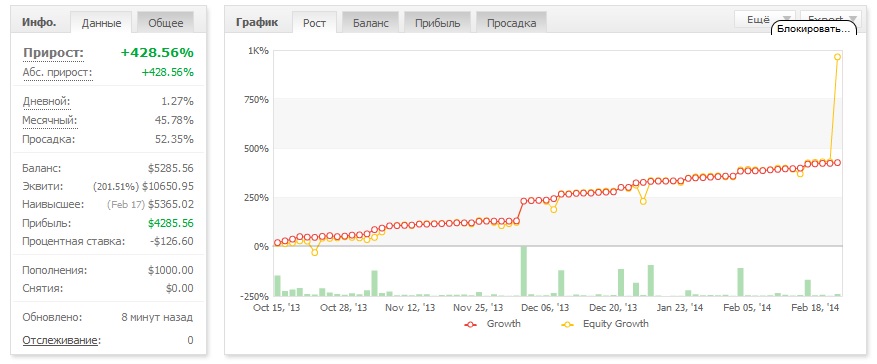Select the Рост chart tab
This screenshot has height=364, width=877.
pyautogui.click(x=314, y=23)
